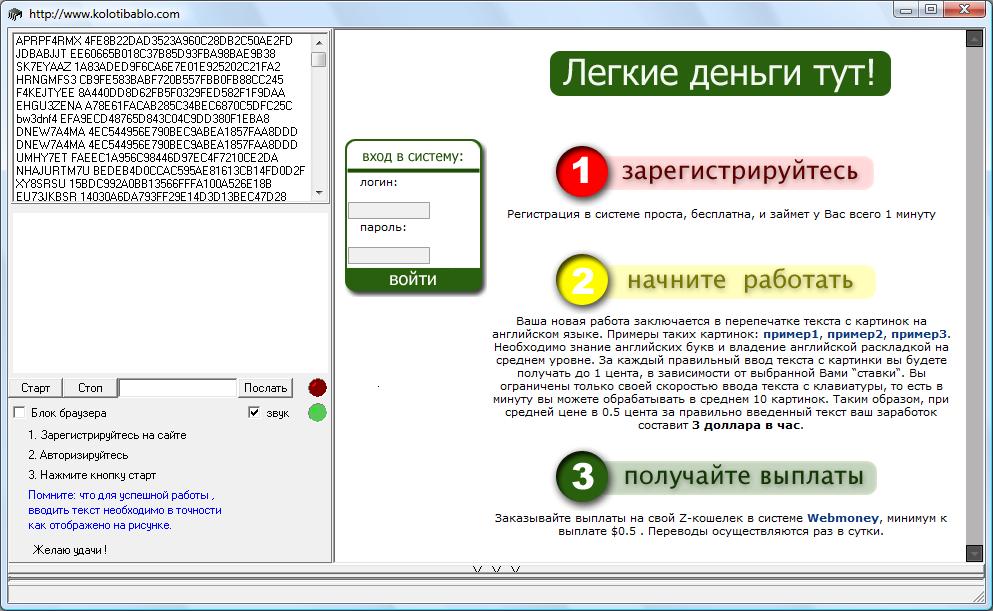Enable the Блок браузера checkbox
The image size is (993, 611).
pos(20,413)
